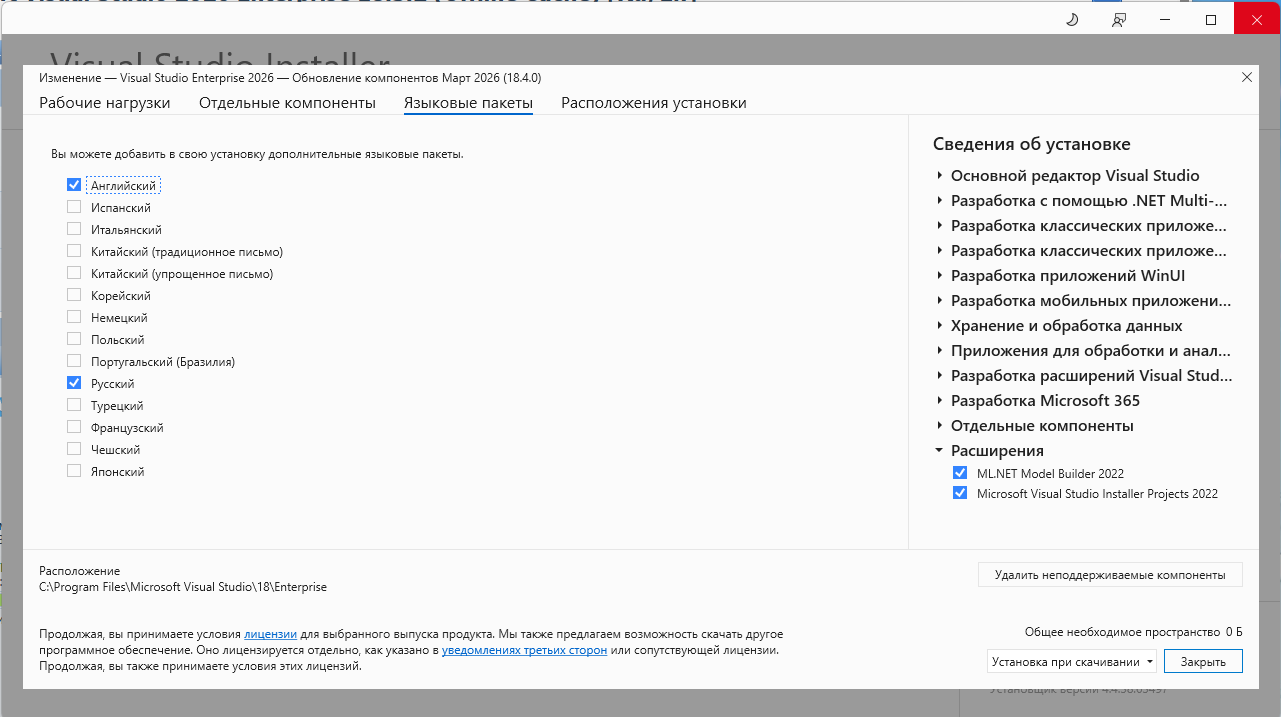Expand Хранение и обработка данных arrow
Screen dimensions: 1281x717
pyautogui.click(x=940, y=325)
